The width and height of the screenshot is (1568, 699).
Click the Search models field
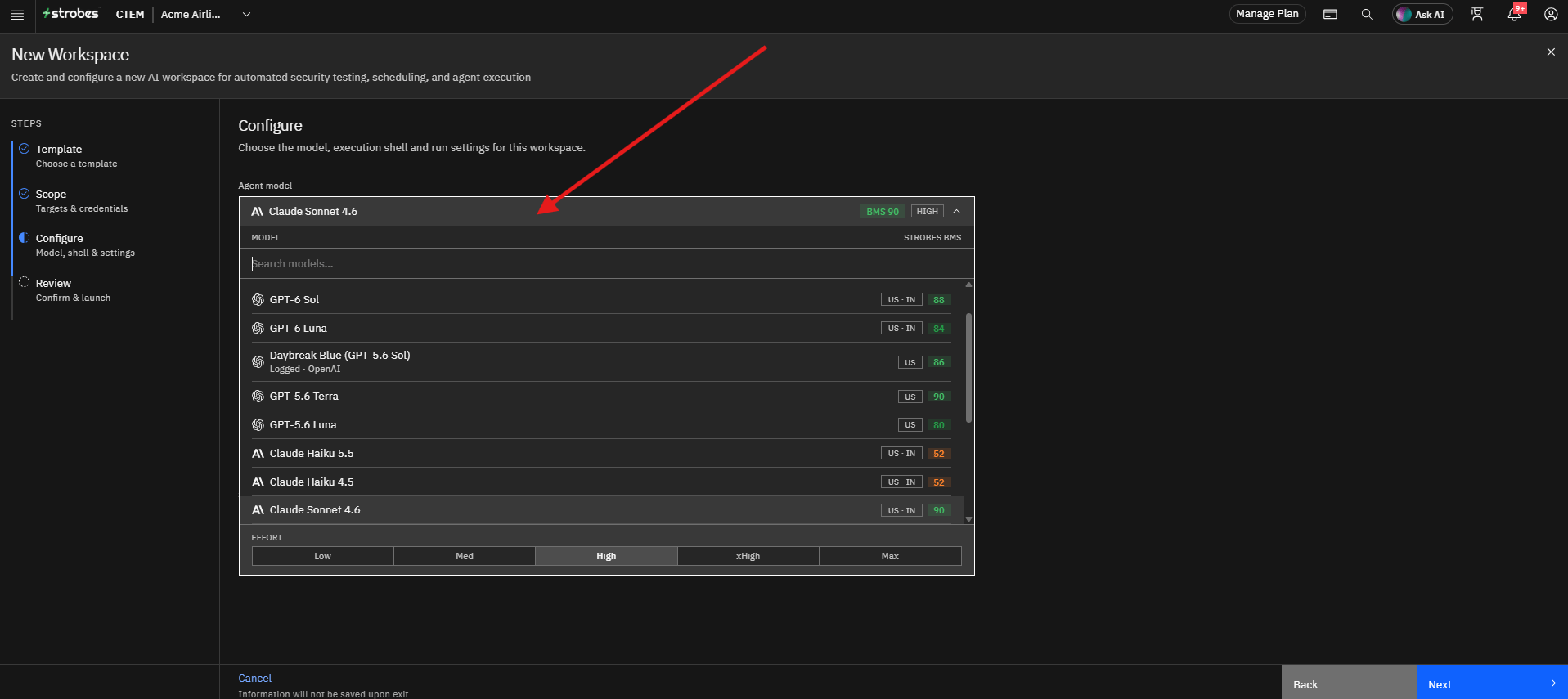[x=606, y=264]
